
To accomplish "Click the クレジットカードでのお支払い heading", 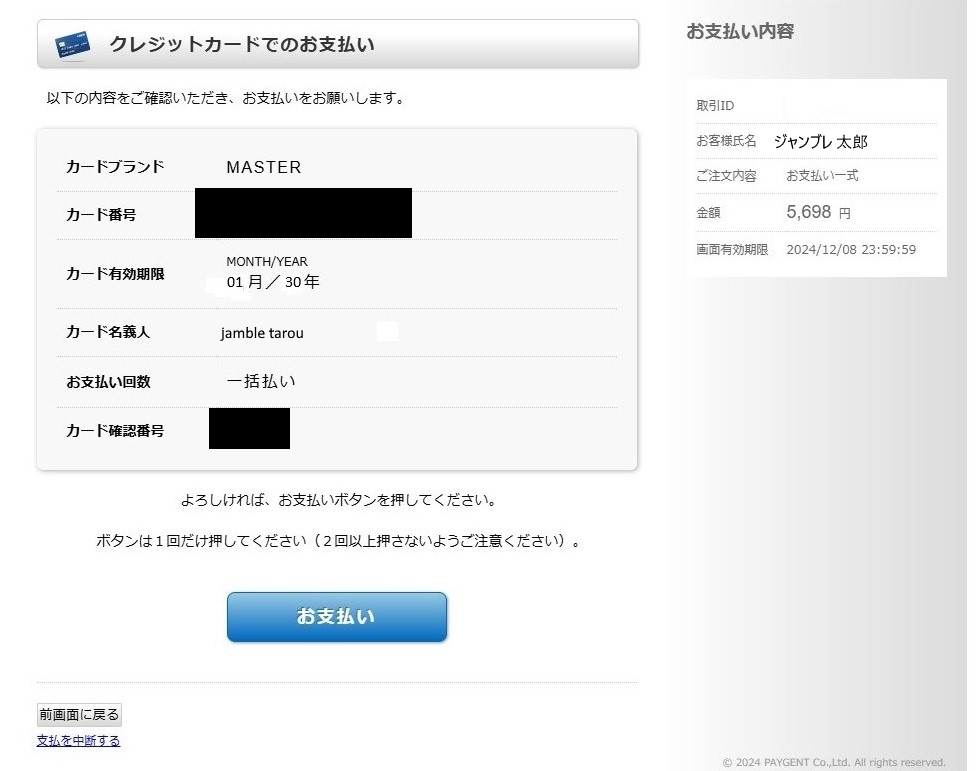I will click(242, 44).
